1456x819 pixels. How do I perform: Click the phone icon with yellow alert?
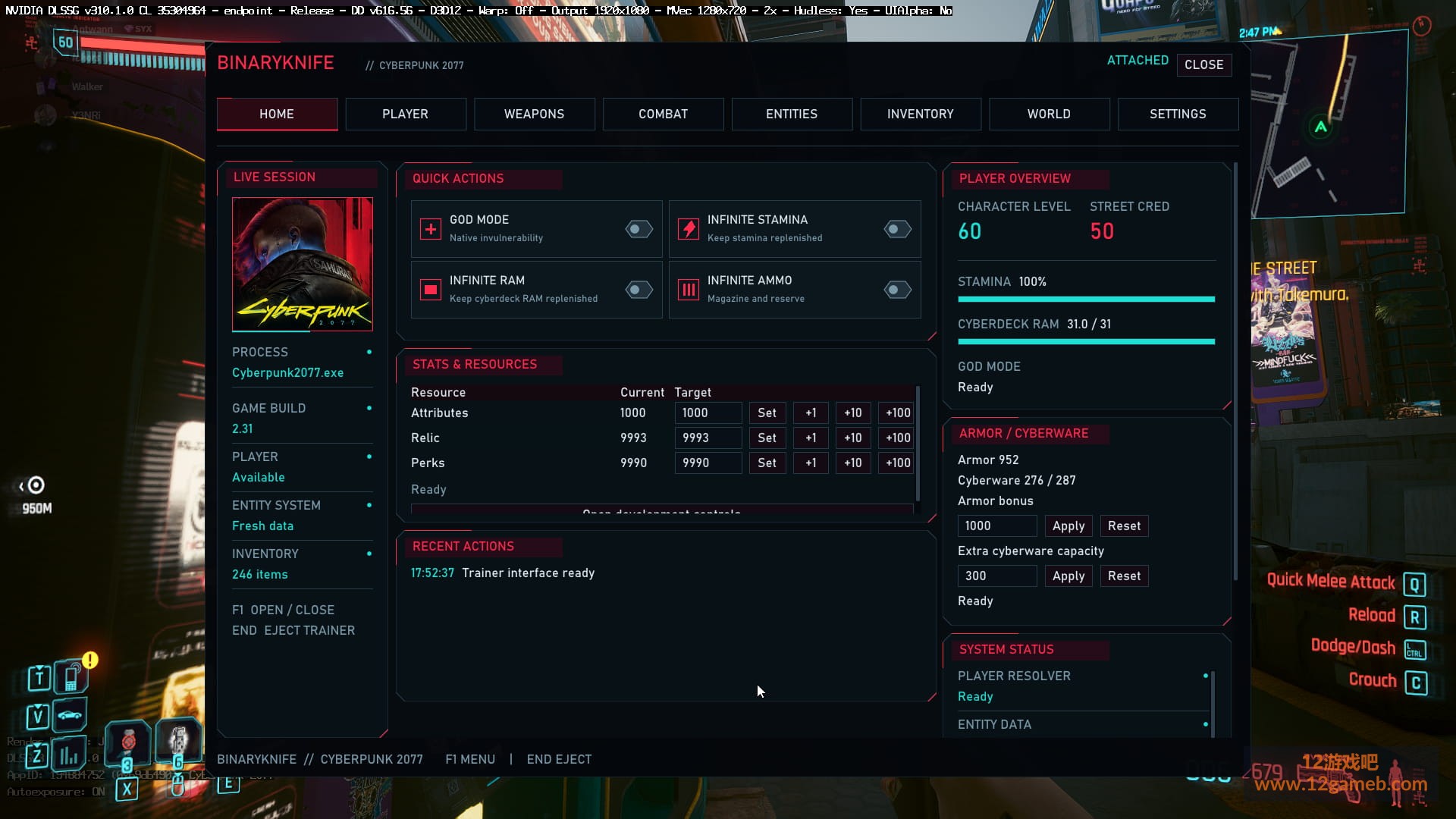71,676
